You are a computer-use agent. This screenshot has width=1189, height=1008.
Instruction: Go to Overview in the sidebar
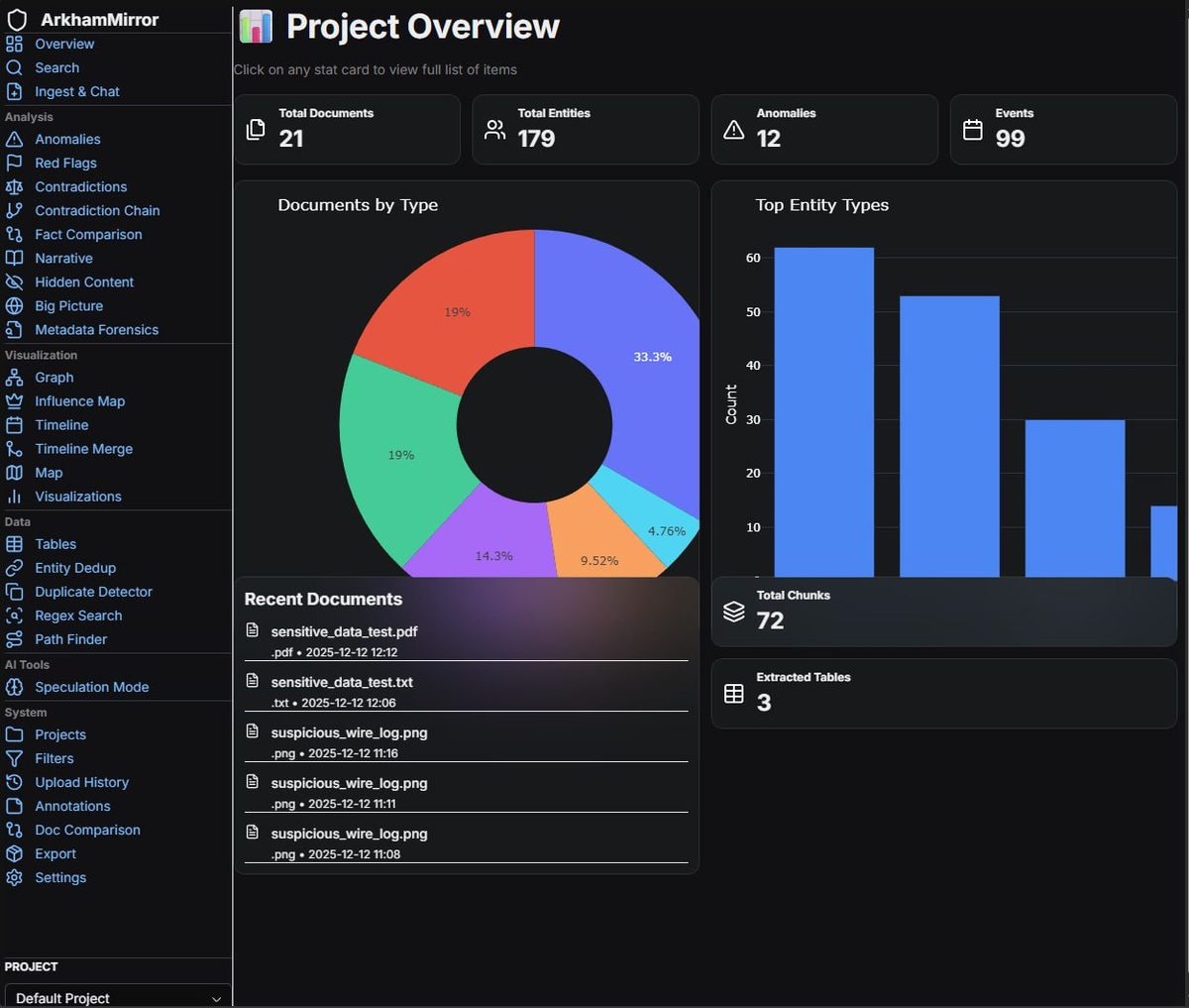[x=64, y=44]
